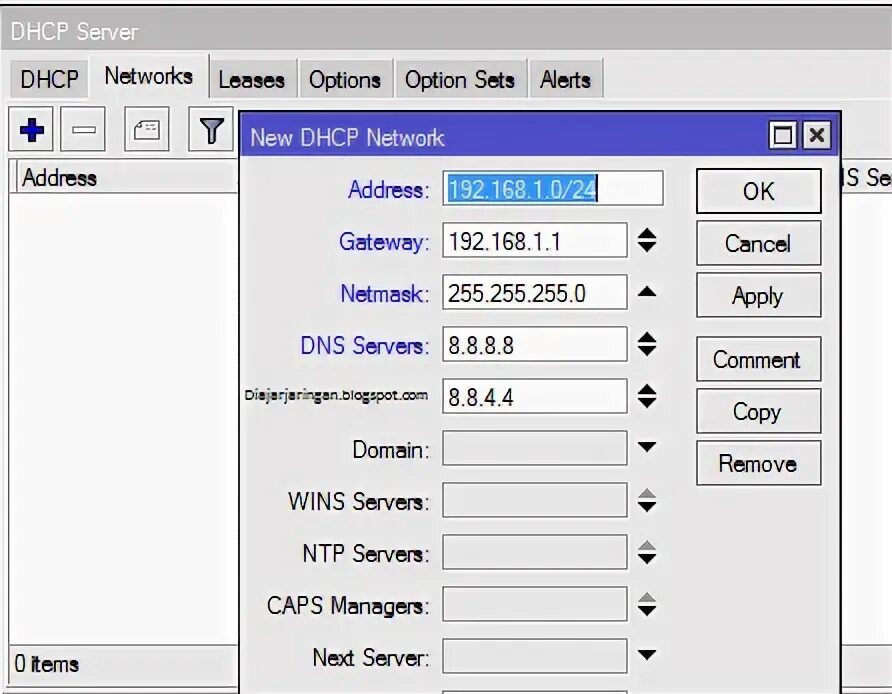Click the Remove button in dialog

pyautogui.click(x=758, y=463)
